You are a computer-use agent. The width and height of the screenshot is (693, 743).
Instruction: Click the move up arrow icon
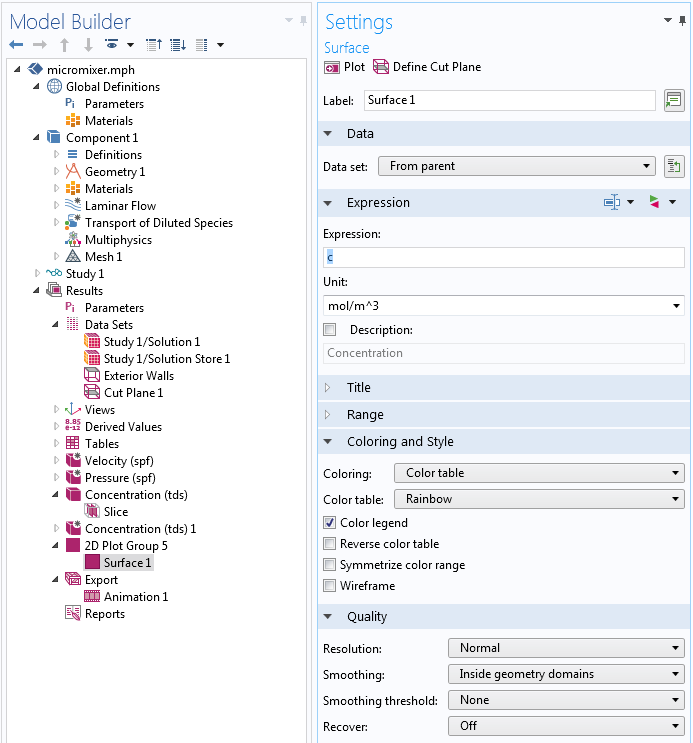[x=64, y=45]
